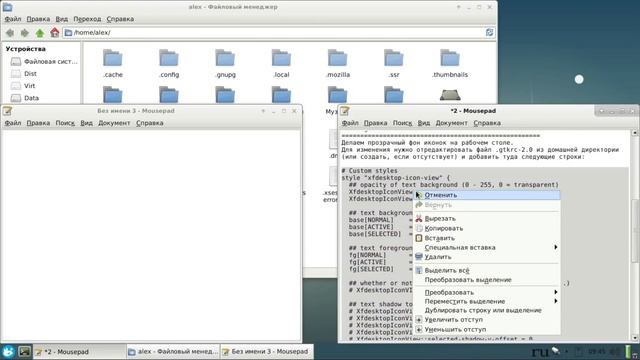Reload folder using icon right of path bar
Screen dimensions: 640x360
pos(489,32)
